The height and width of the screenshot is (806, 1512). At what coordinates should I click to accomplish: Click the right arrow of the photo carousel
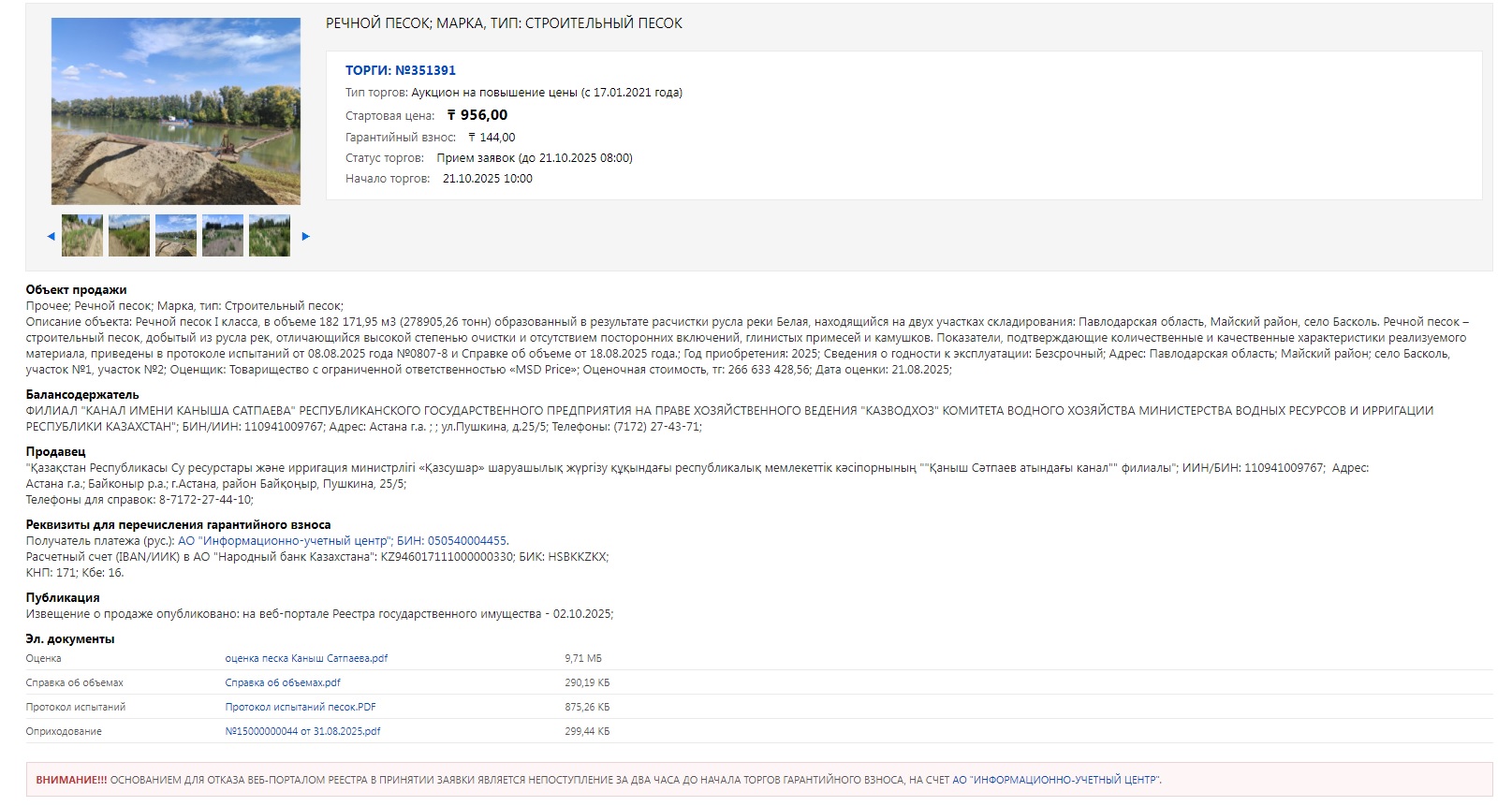[x=305, y=236]
